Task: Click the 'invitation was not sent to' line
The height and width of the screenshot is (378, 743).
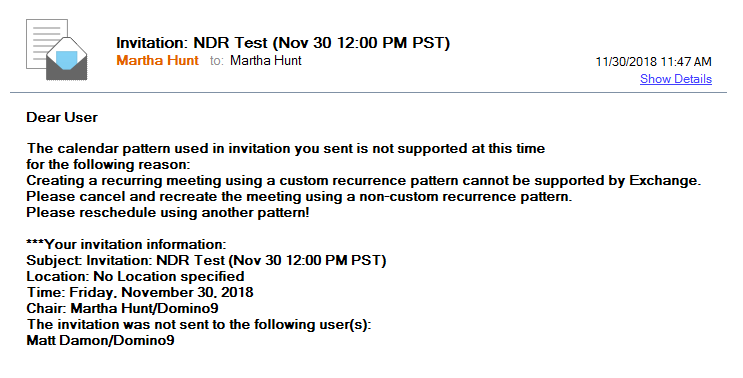Action: click(199, 324)
